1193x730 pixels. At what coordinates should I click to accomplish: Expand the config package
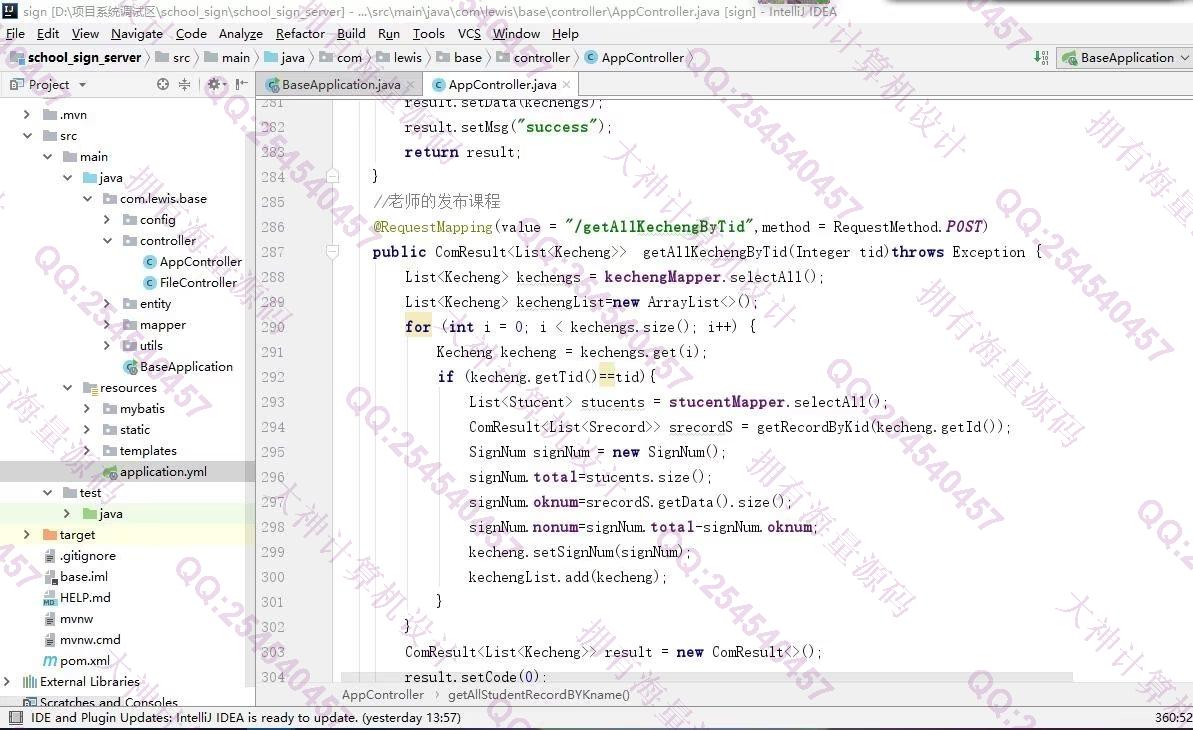click(x=107, y=219)
